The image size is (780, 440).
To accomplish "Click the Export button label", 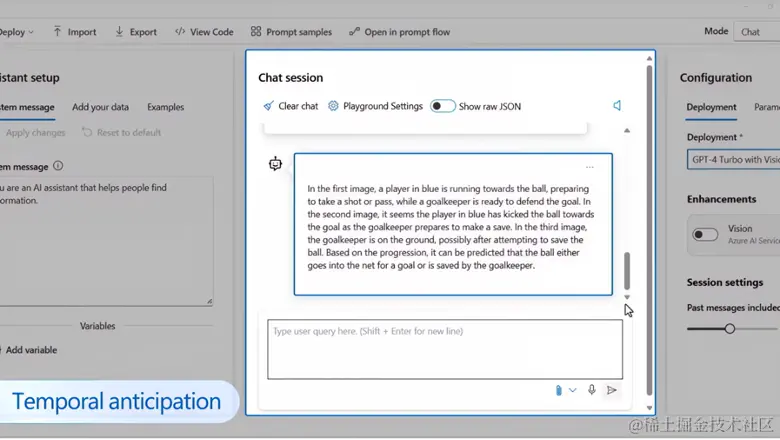I will 143,32.
